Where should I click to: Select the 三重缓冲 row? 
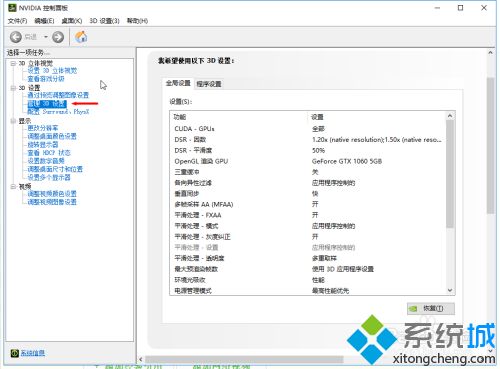(x=308, y=172)
